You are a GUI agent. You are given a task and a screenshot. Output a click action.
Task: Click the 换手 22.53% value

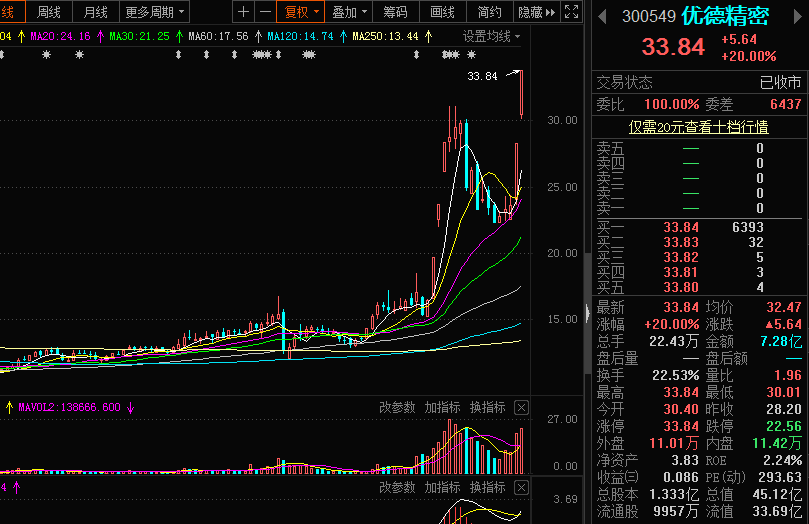(x=675, y=375)
